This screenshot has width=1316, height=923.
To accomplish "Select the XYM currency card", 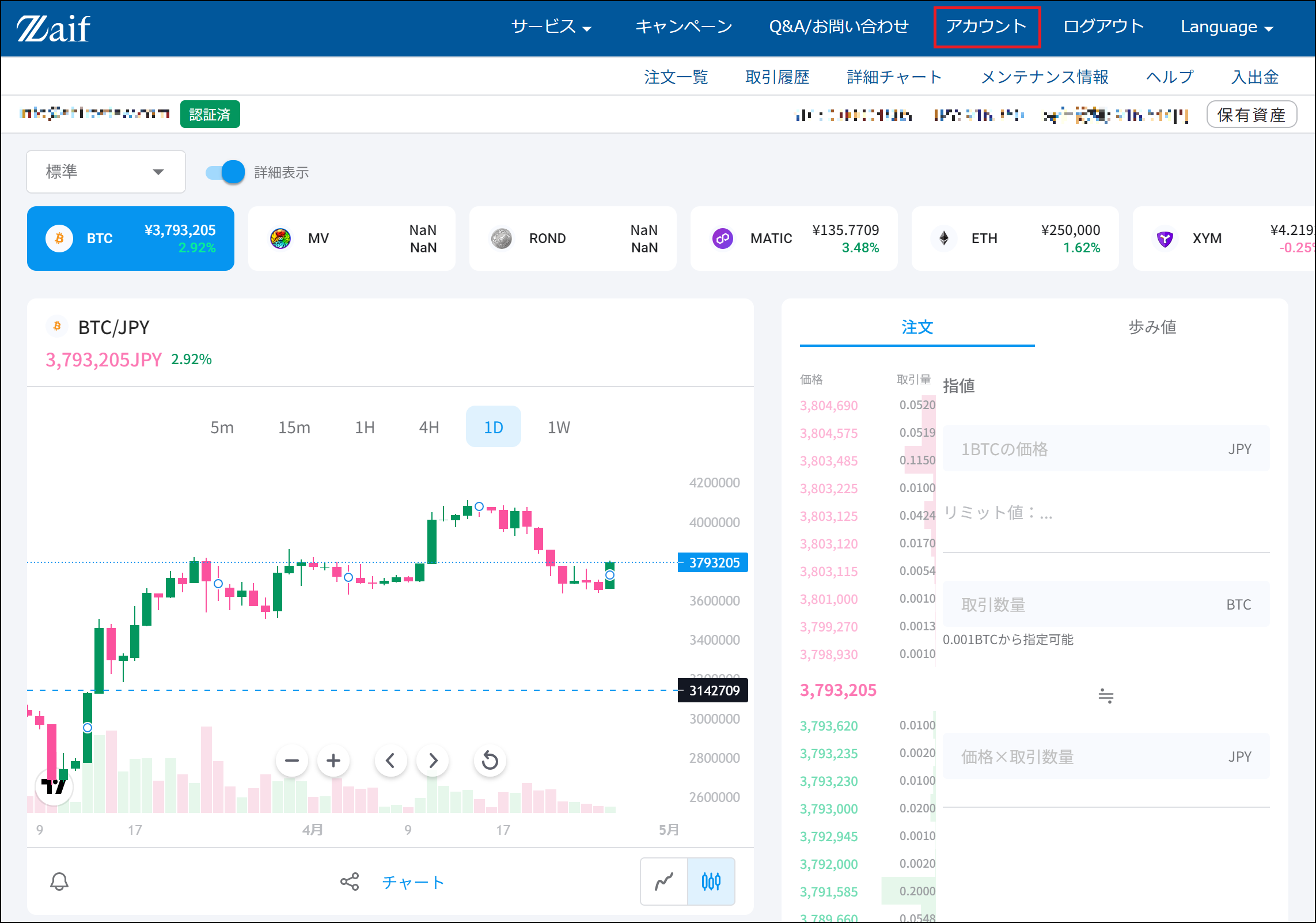I will [1224, 239].
